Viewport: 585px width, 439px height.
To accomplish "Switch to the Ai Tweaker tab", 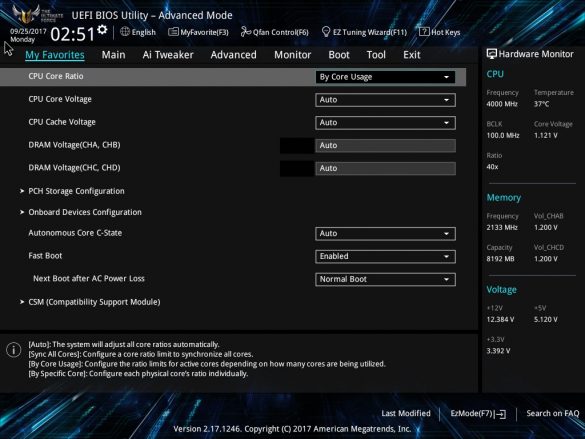I will [168, 55].
